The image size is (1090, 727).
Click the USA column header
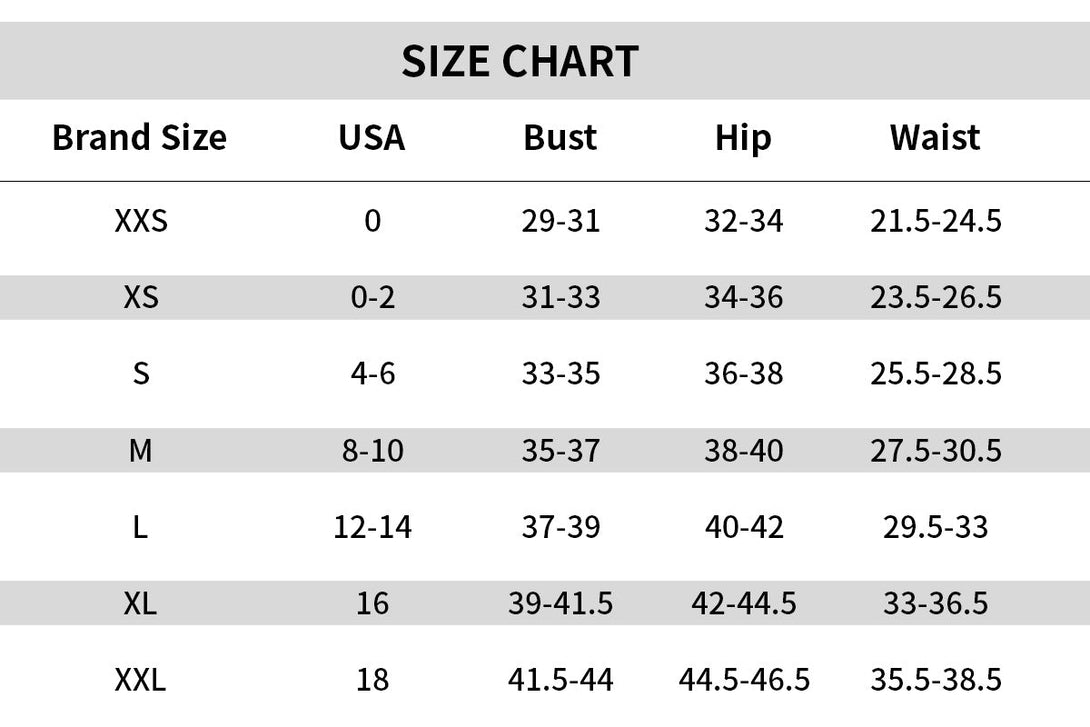tap(372, 137)
